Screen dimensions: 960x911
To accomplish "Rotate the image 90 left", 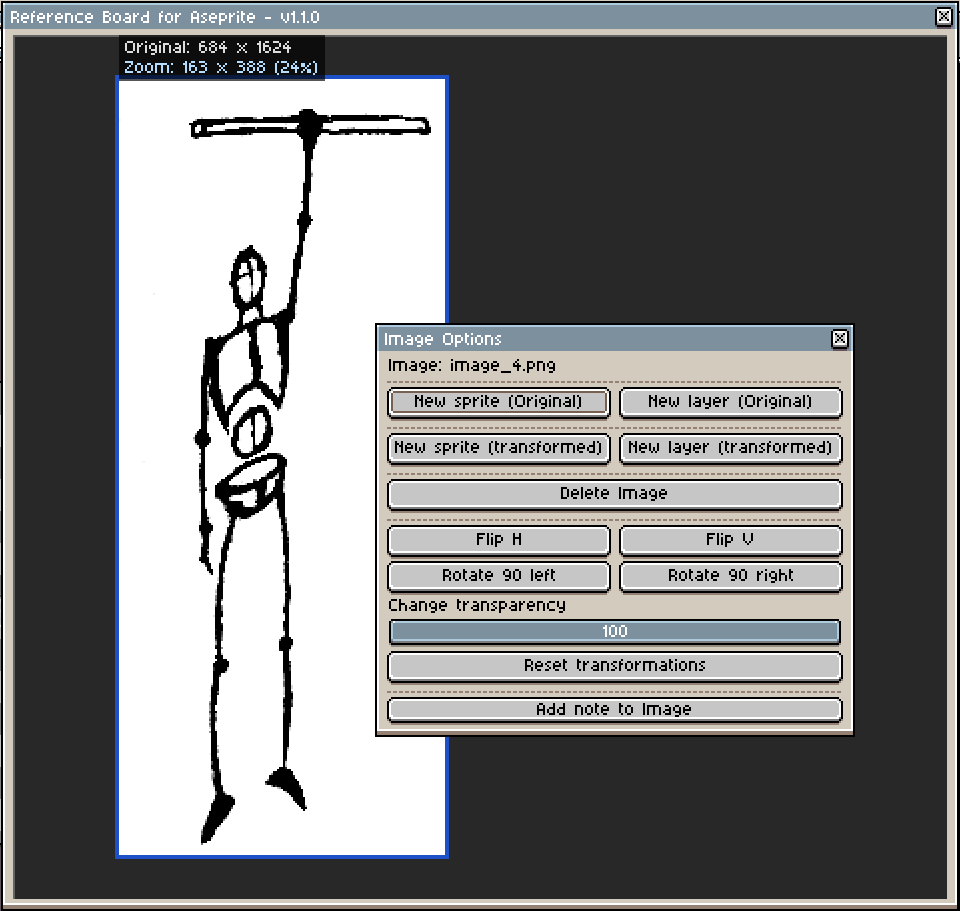I will (498, 576).
